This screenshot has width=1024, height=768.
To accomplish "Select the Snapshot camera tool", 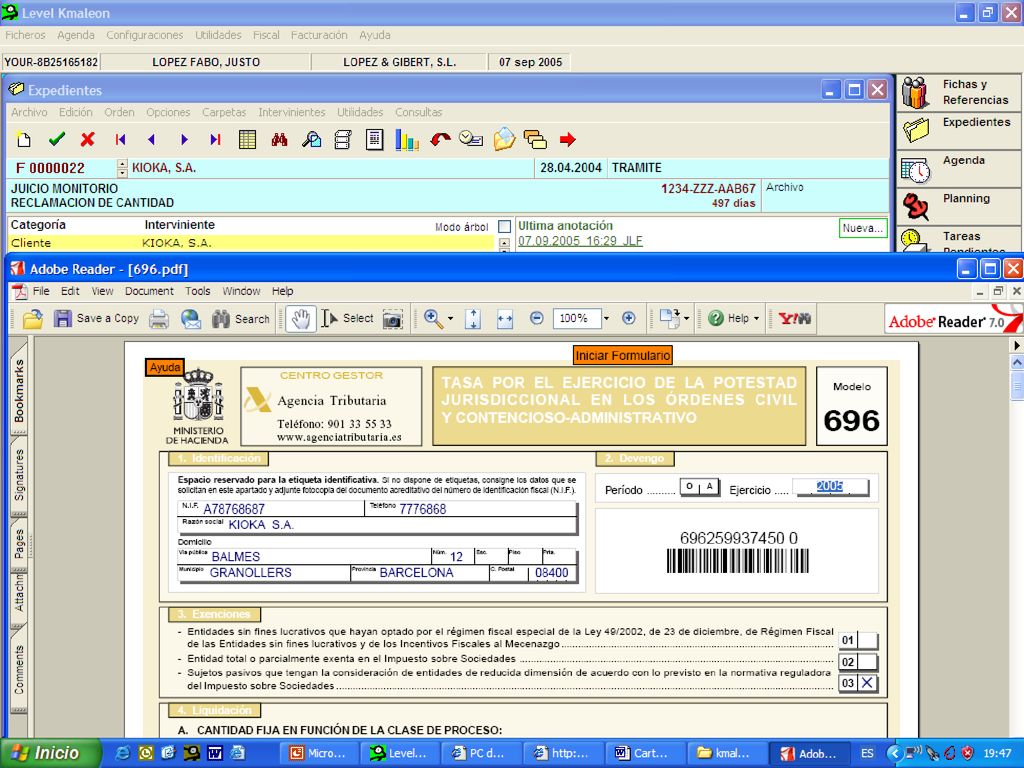I will [392, 319].
